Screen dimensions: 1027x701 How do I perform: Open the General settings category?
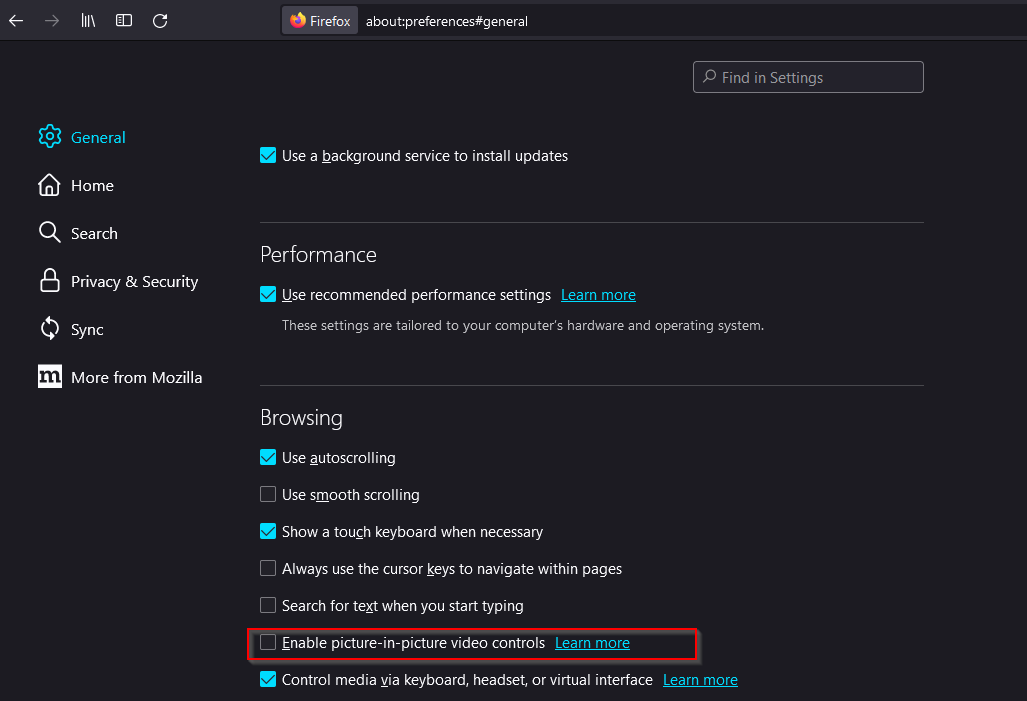98,138
